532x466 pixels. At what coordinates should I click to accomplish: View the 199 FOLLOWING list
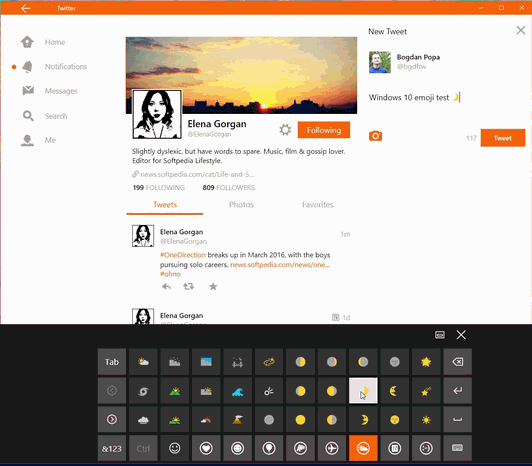click(159, 188)
